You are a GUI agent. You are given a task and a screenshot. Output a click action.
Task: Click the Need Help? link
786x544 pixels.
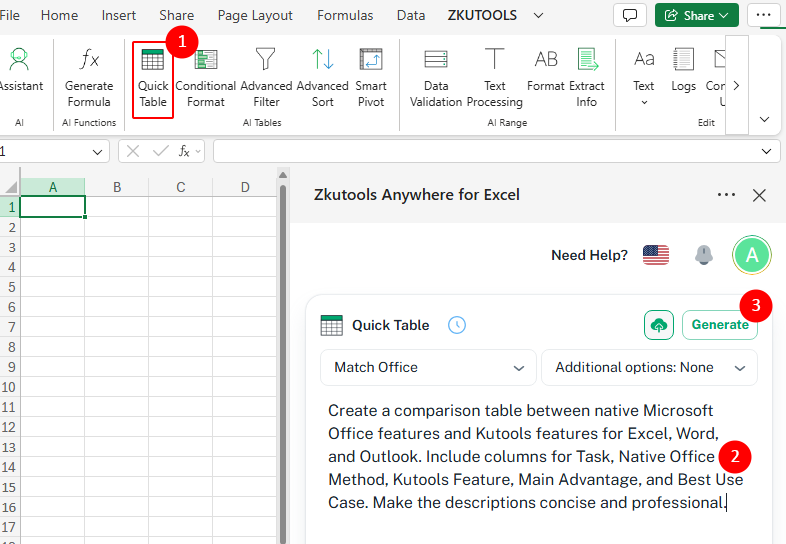[589, 255]
